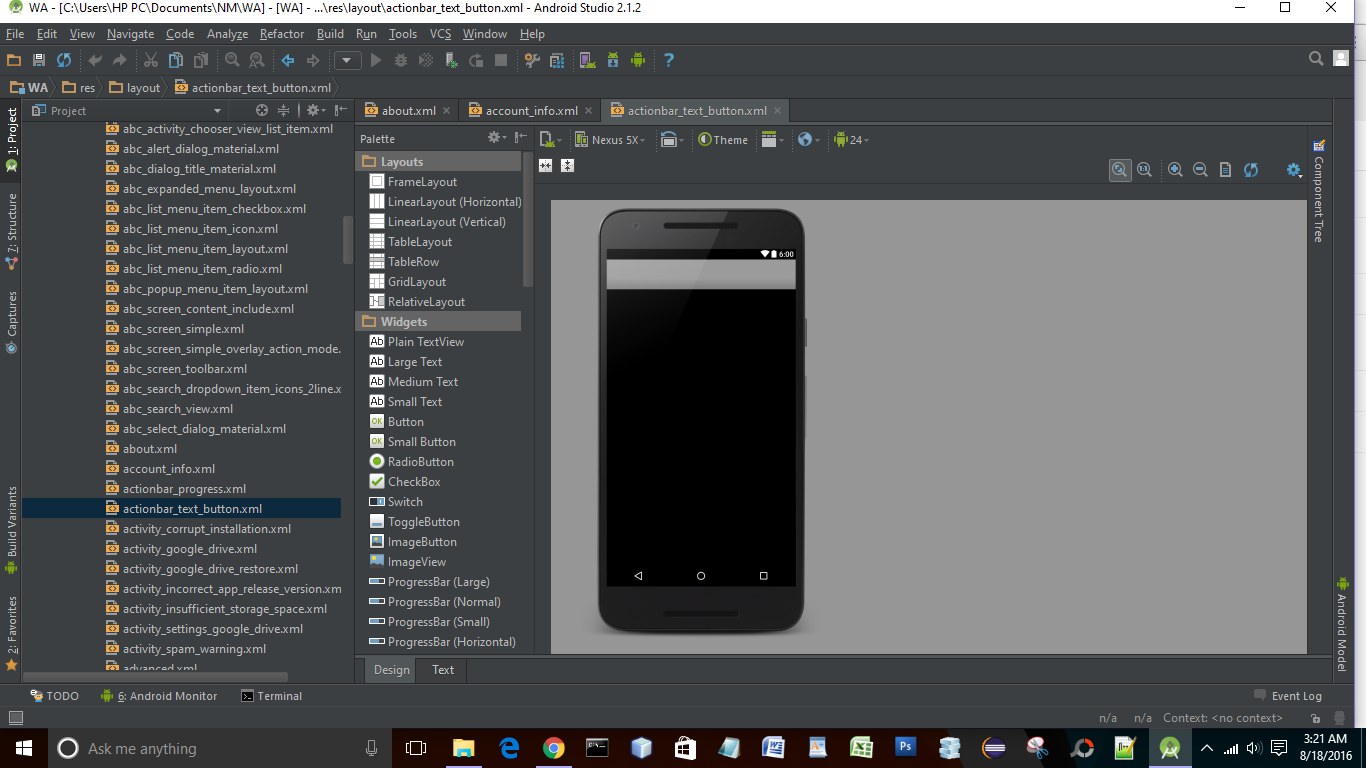This screenshot has width=1366, height=768.
Task: Switch to the about.xml editor tab
Action: point(406,110)
